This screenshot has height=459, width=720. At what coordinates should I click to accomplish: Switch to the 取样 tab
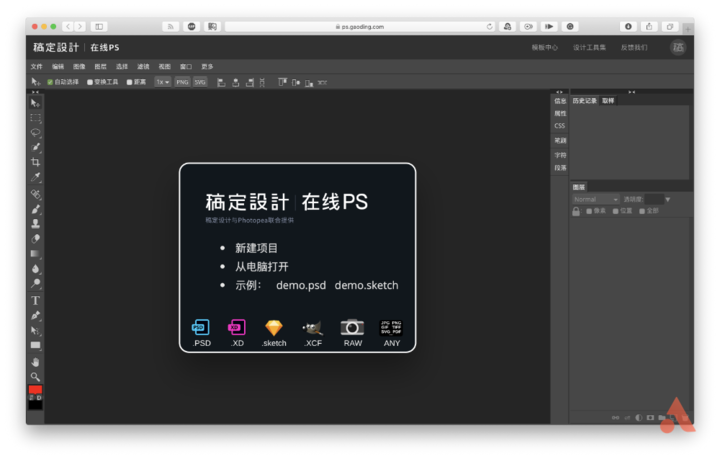point(608,101)
